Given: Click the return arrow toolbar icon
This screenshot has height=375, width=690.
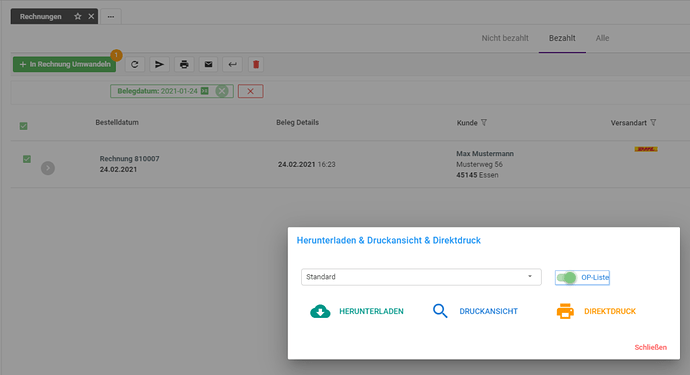Looking at the screenshot, I should [233, 64].
